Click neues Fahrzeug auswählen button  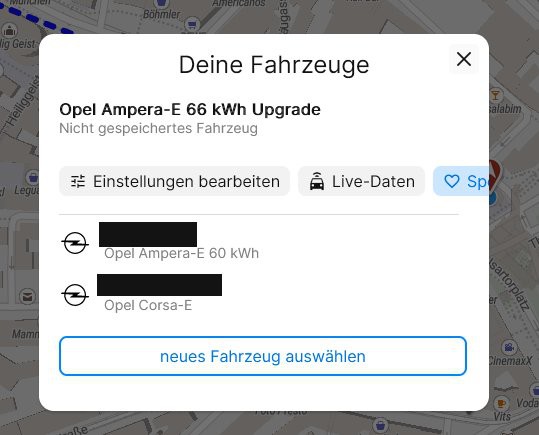(x=263, y=356)
